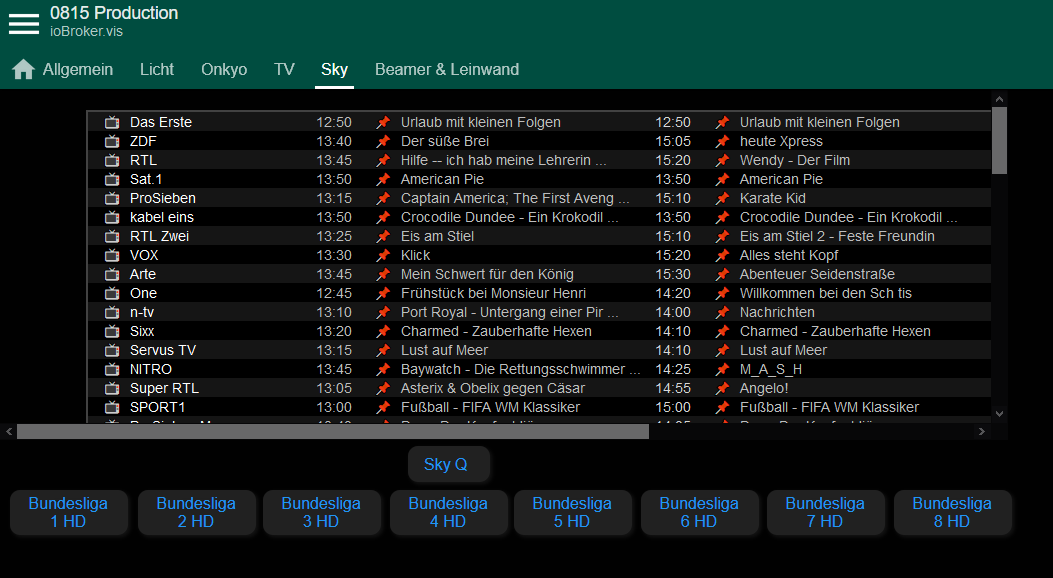The image size is (1053, 578).
Task: Click the active Sky tab
Action: pos(334,69)
